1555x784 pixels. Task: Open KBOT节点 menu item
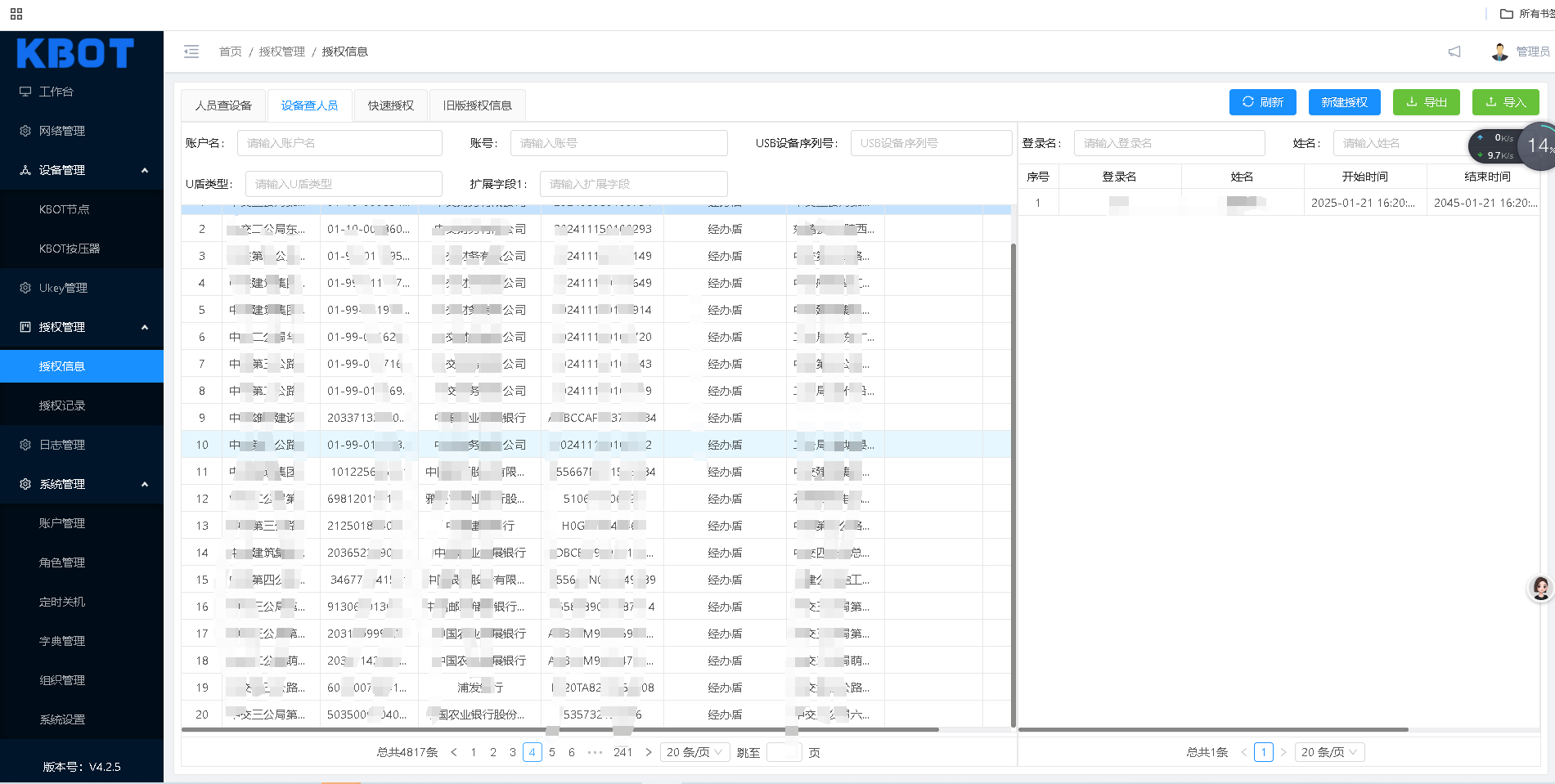coord(82,209)
